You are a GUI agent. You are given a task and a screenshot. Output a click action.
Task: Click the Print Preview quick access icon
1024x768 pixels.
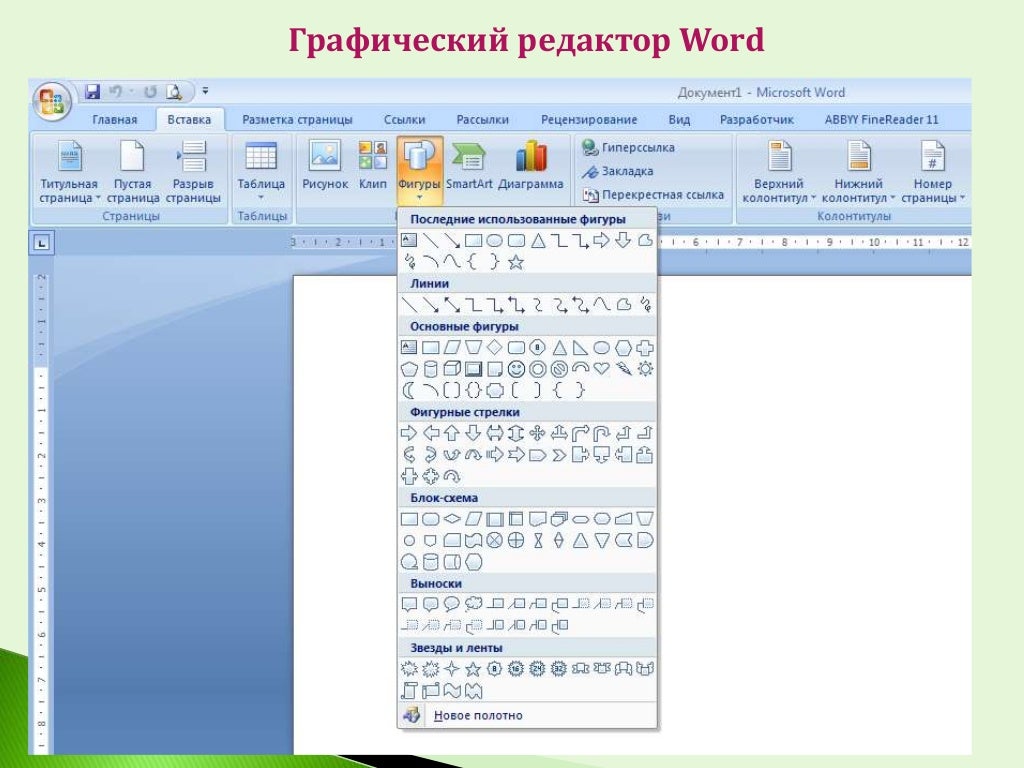click(x=174, y=91)
